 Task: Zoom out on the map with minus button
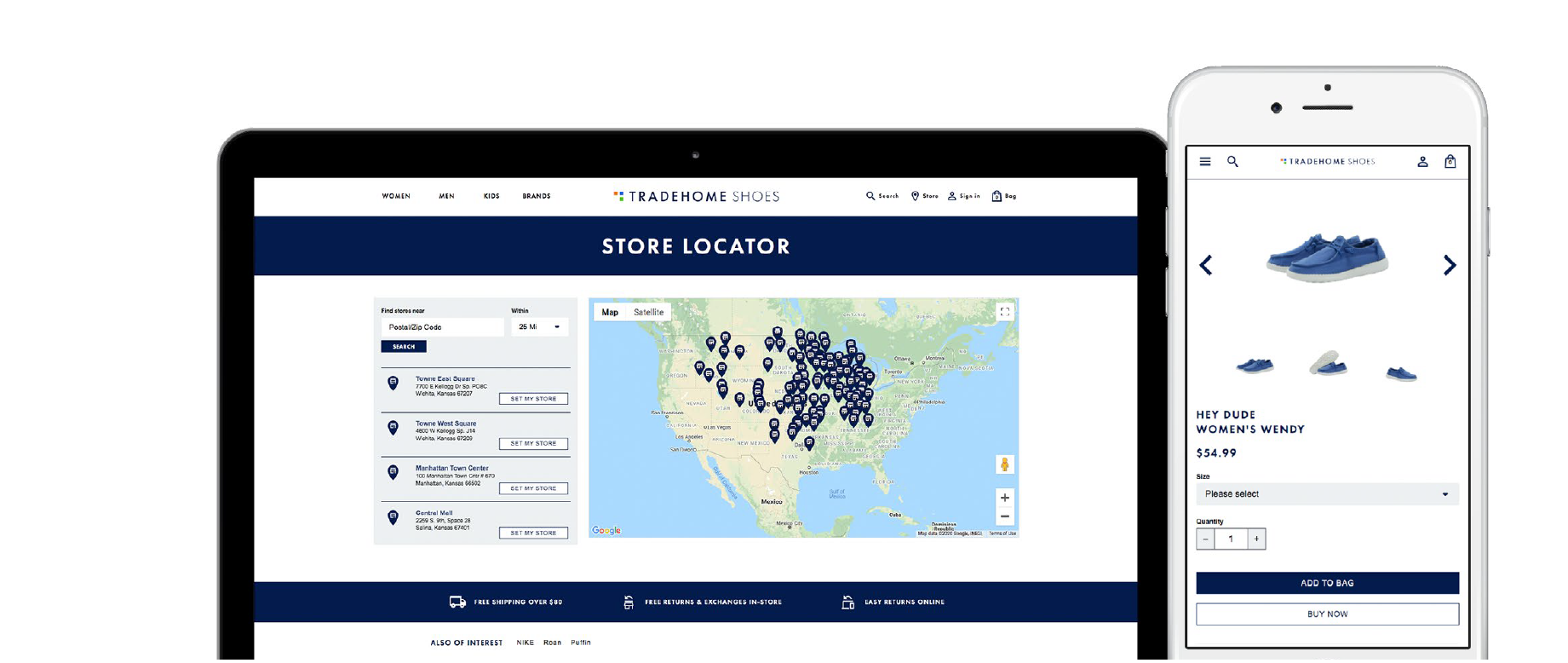click(x=1005, y=516)
